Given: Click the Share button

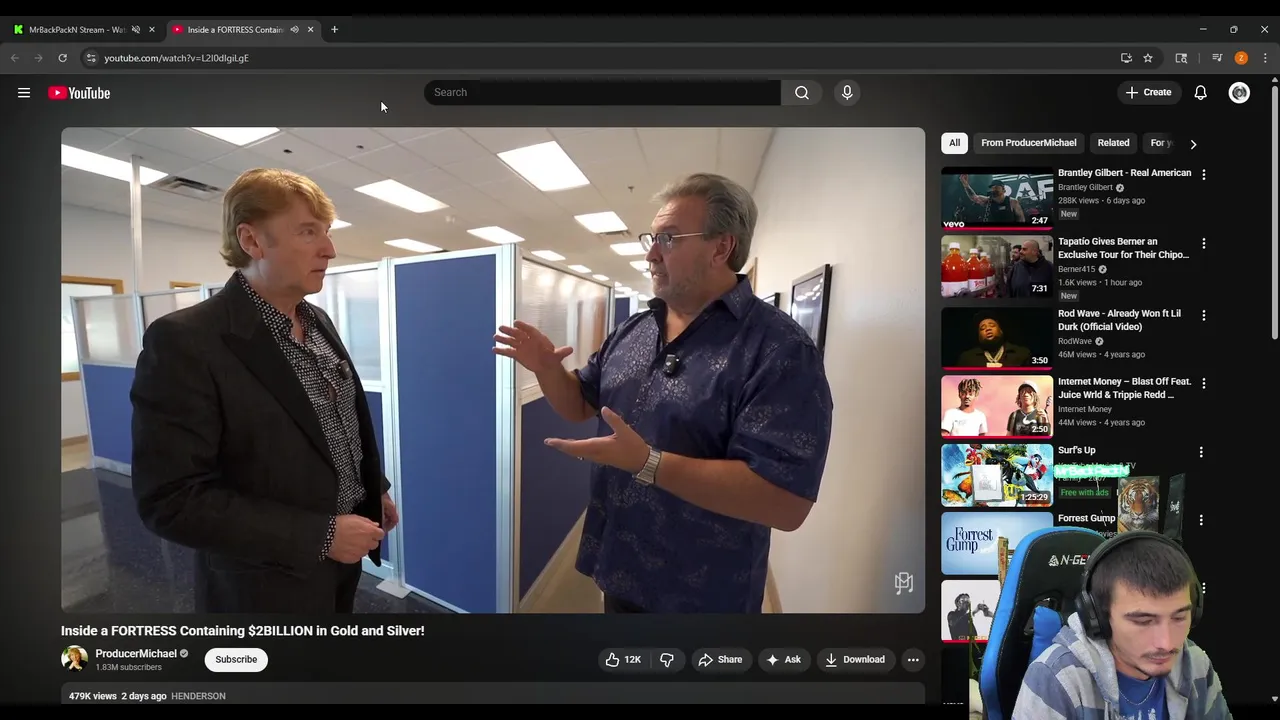Looking at the screenshot, I should (720, 660).
